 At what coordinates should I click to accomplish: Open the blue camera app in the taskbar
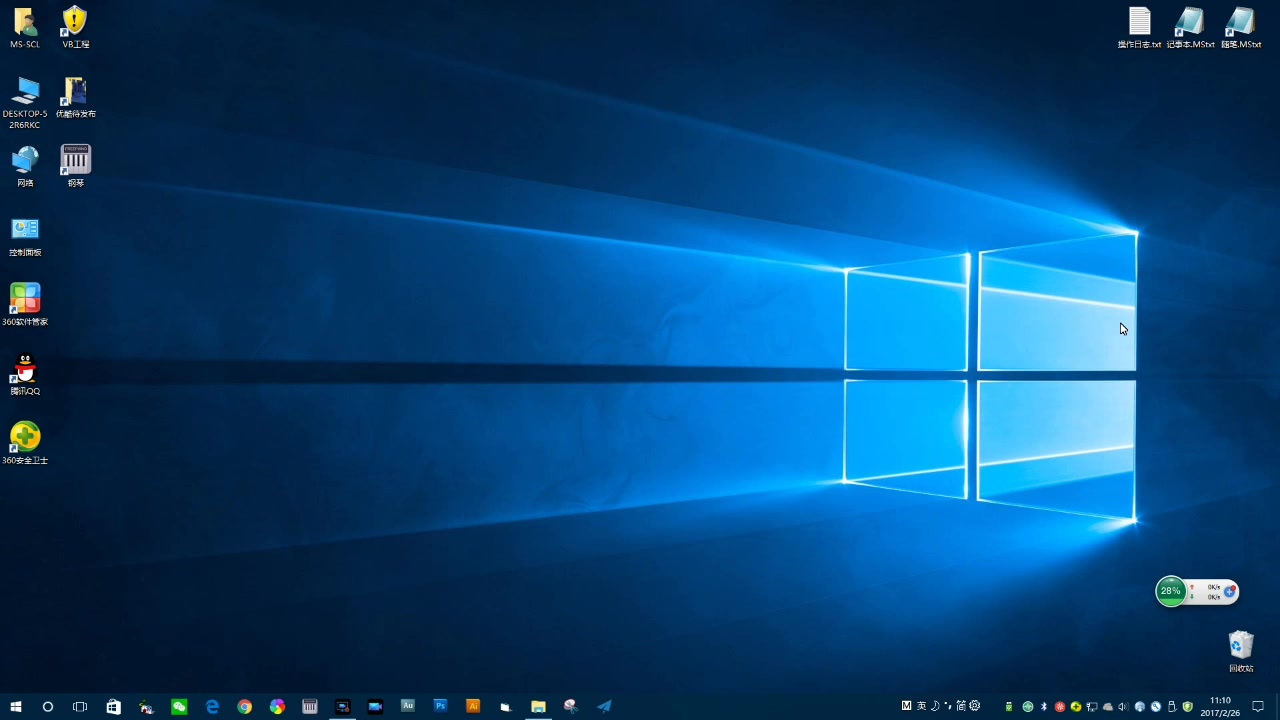click(375, 706)
